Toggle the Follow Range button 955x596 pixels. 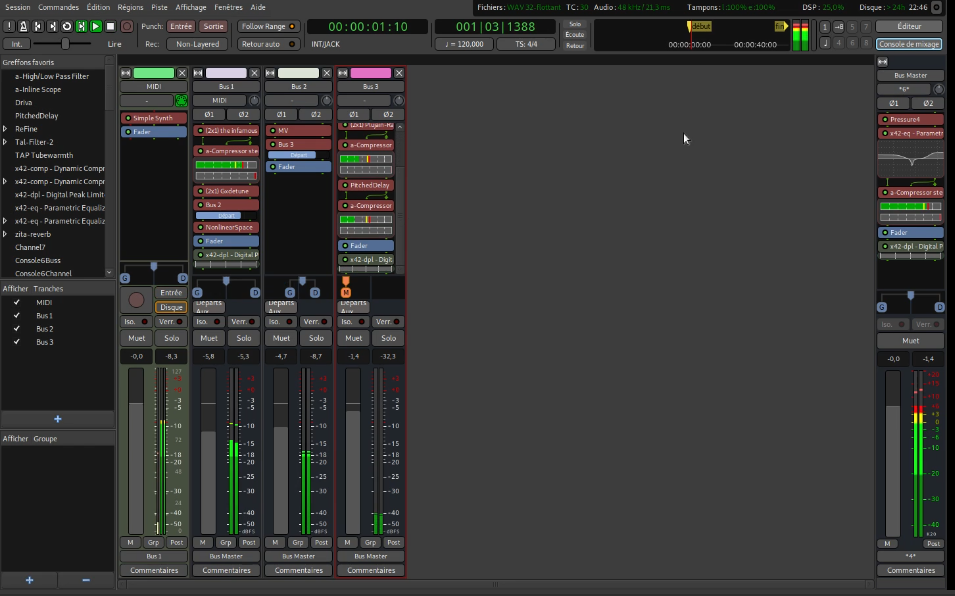pos(267,26)
